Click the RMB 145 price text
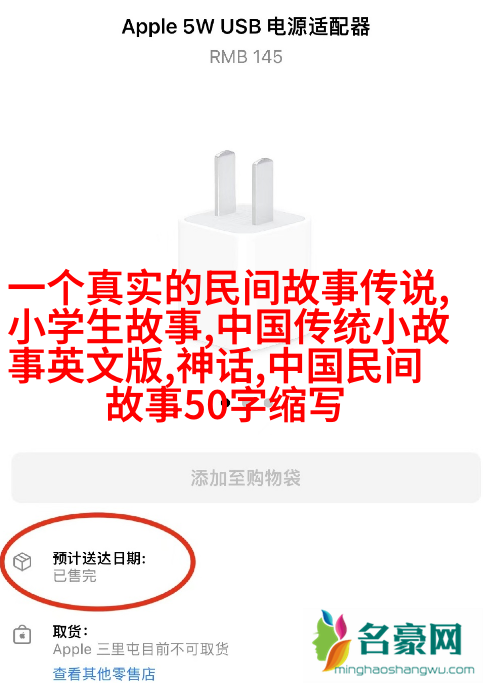This screenshot has height=683, width=483. click(246, 57)
